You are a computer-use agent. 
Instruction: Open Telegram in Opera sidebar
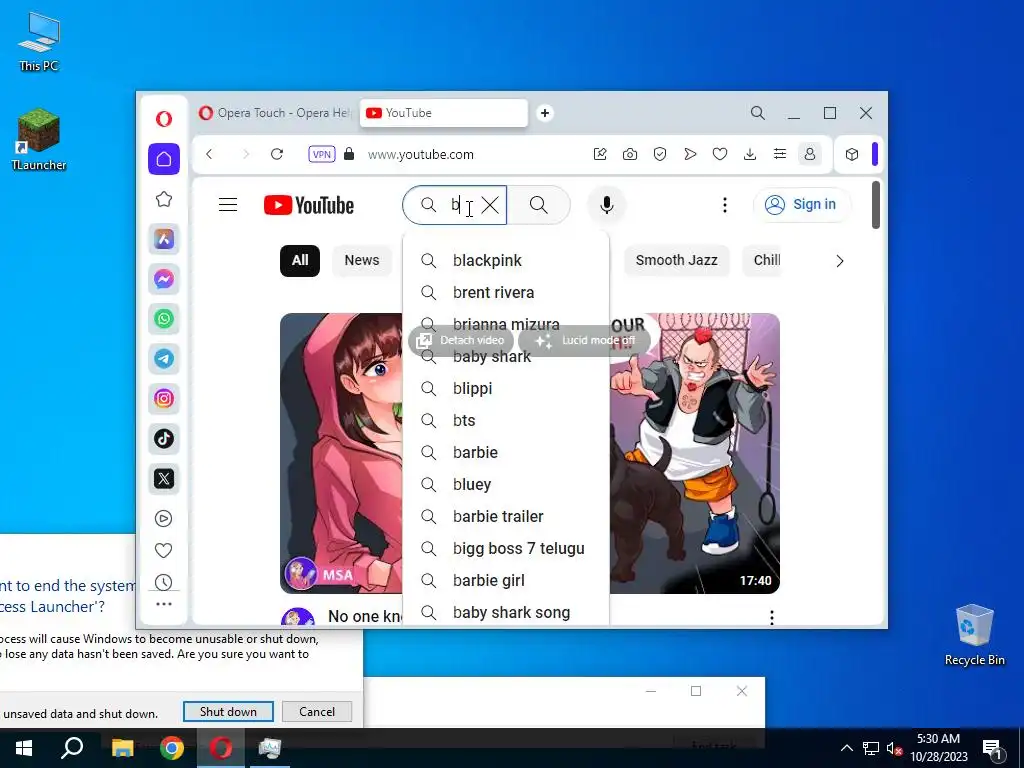[x=164, y=359]
